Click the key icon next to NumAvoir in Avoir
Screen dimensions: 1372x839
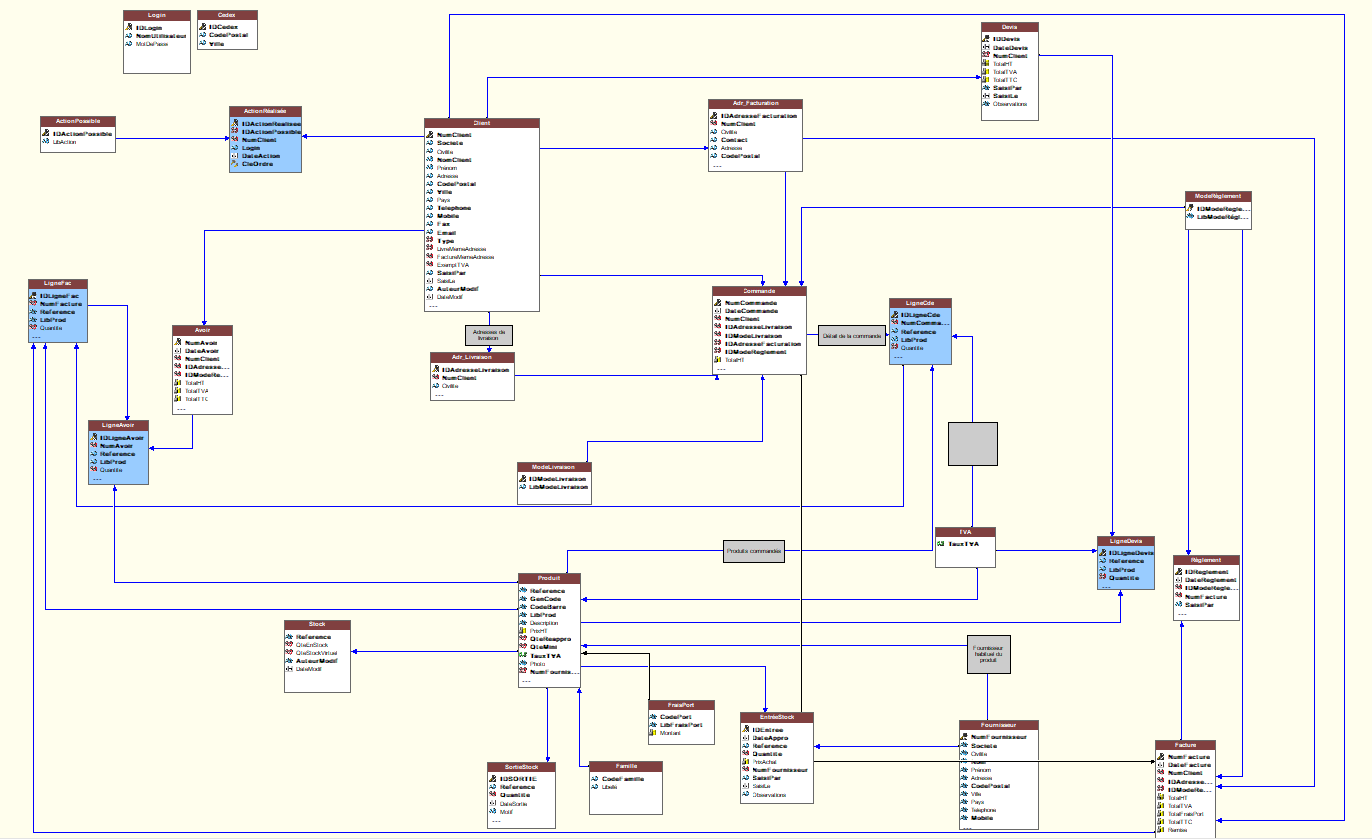point(178,343)
